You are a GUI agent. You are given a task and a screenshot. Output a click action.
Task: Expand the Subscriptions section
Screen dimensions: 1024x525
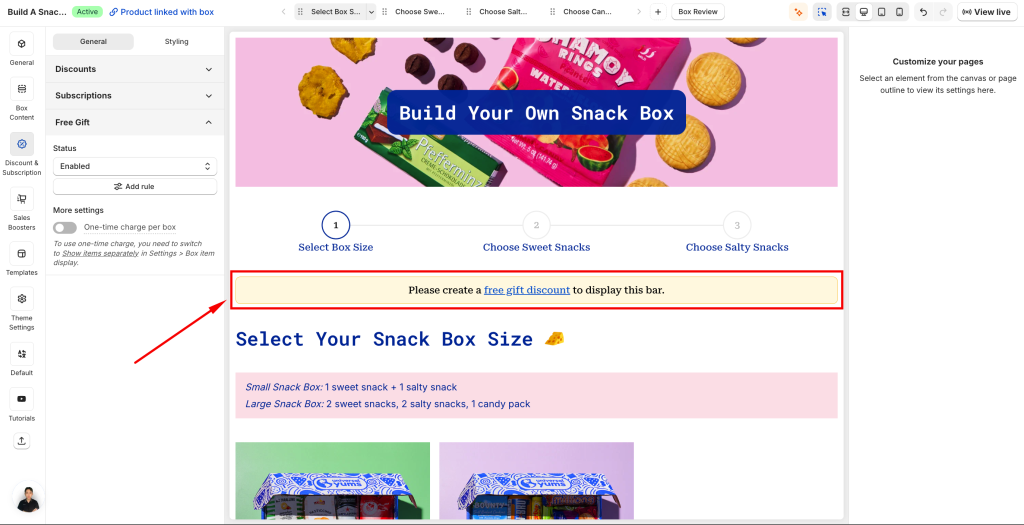tap(135, 95)
